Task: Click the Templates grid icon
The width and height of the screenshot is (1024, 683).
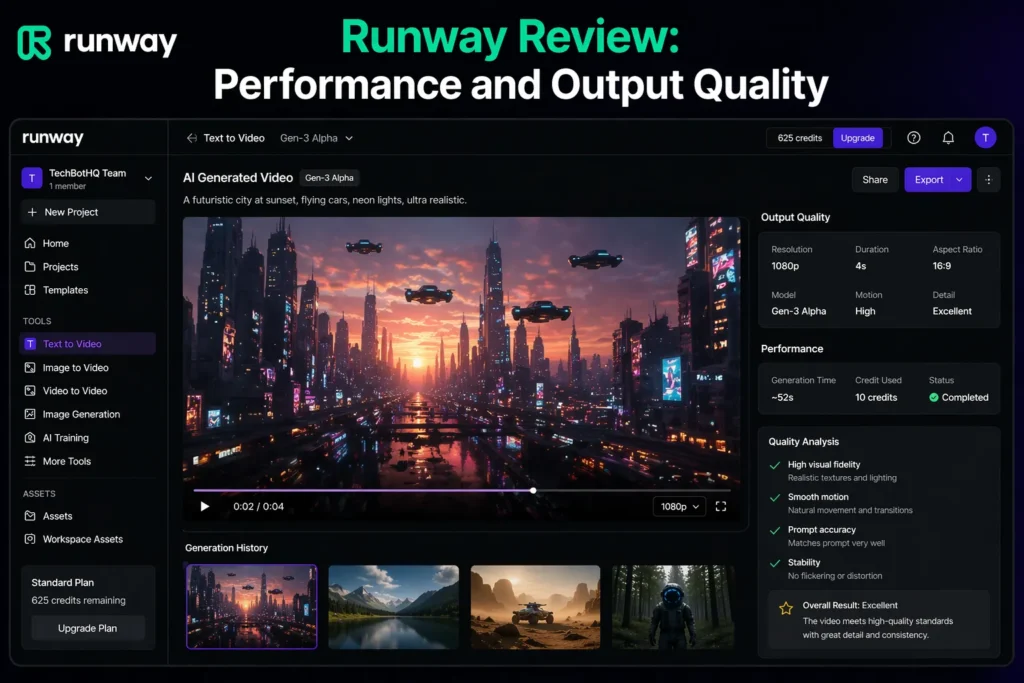Action: pos(30,290)
